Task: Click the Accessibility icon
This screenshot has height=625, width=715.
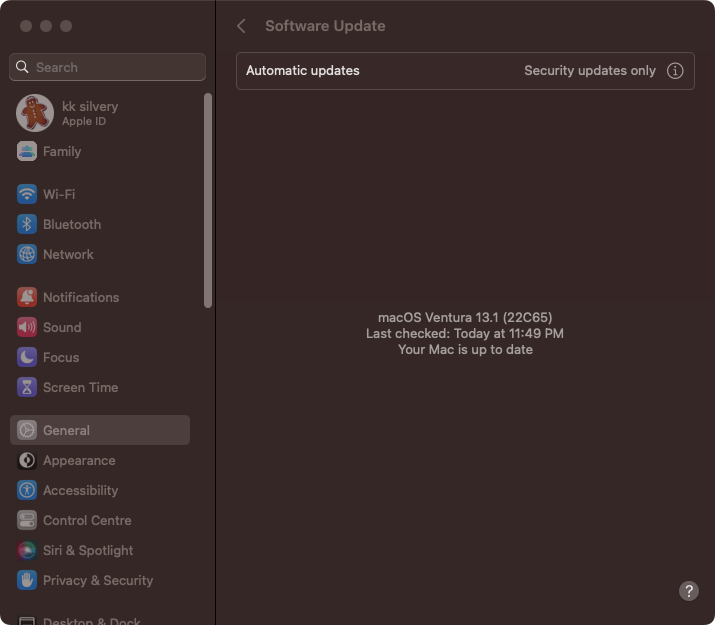Action: pos(27,491)
